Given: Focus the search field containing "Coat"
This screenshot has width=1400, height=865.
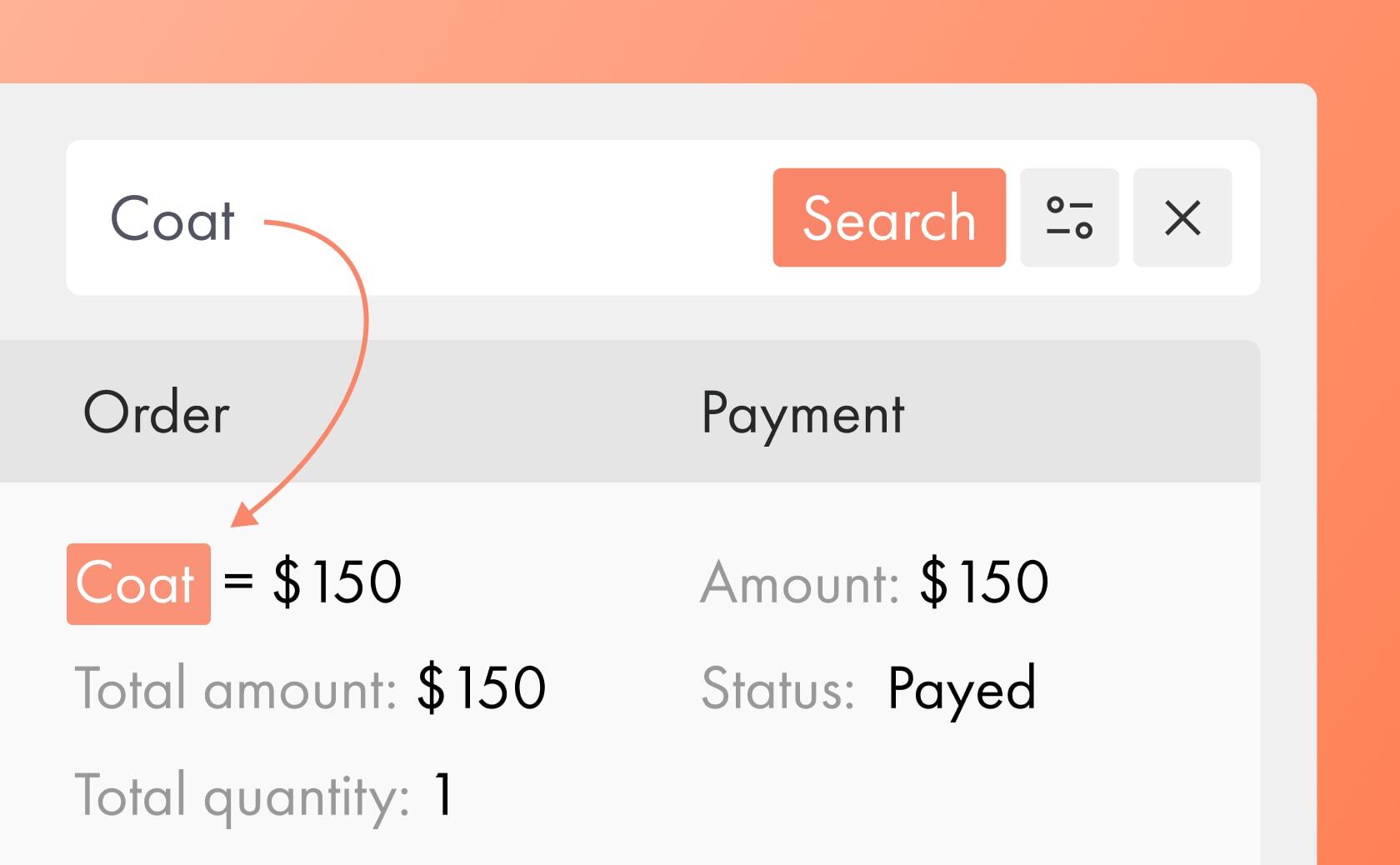Looking at the screenshot, I should pyautogui.click(x=173, y=219).
